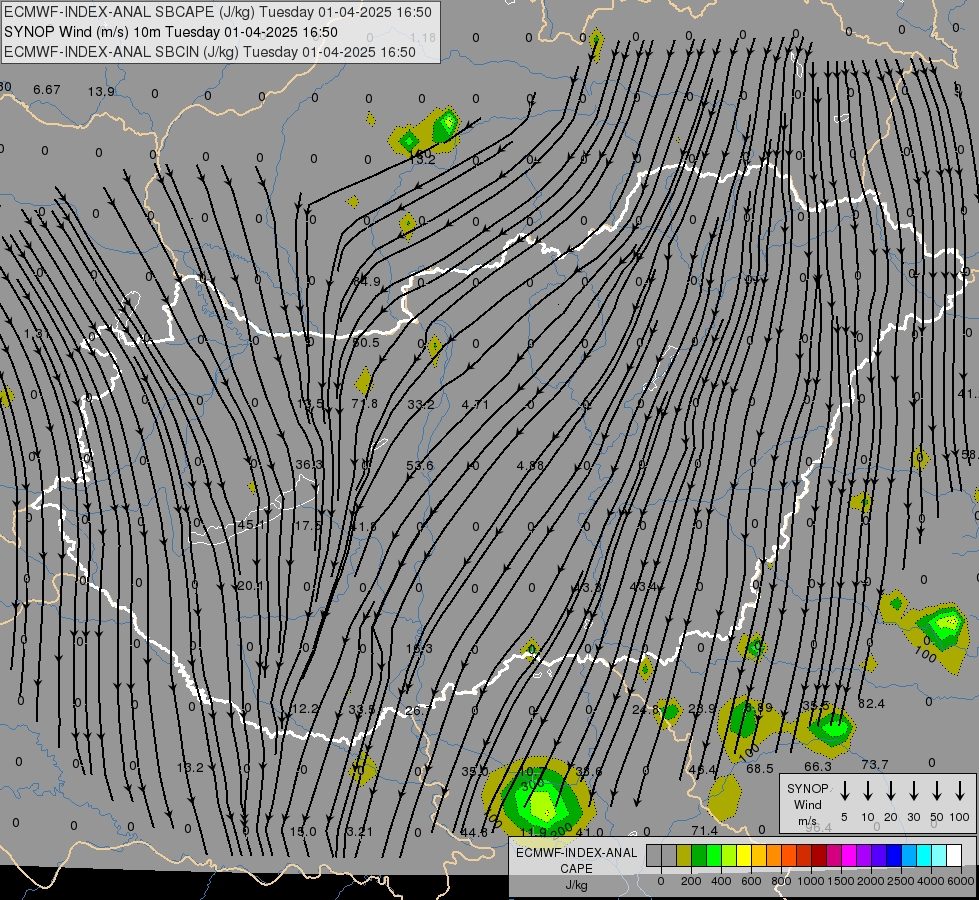This screenshot has width=979, height=900.
Task: Click the 13.9 value on the map
Action: [x=101, y=91]
